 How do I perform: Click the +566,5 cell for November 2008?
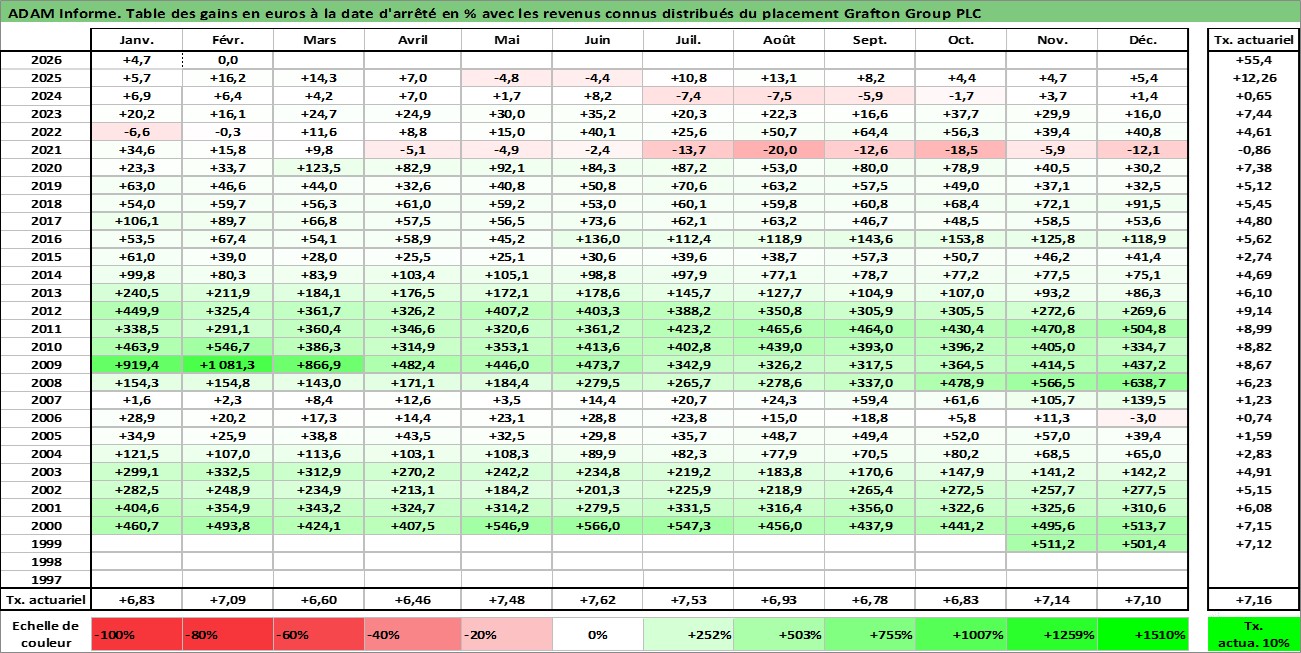(x=1052, y=383)
